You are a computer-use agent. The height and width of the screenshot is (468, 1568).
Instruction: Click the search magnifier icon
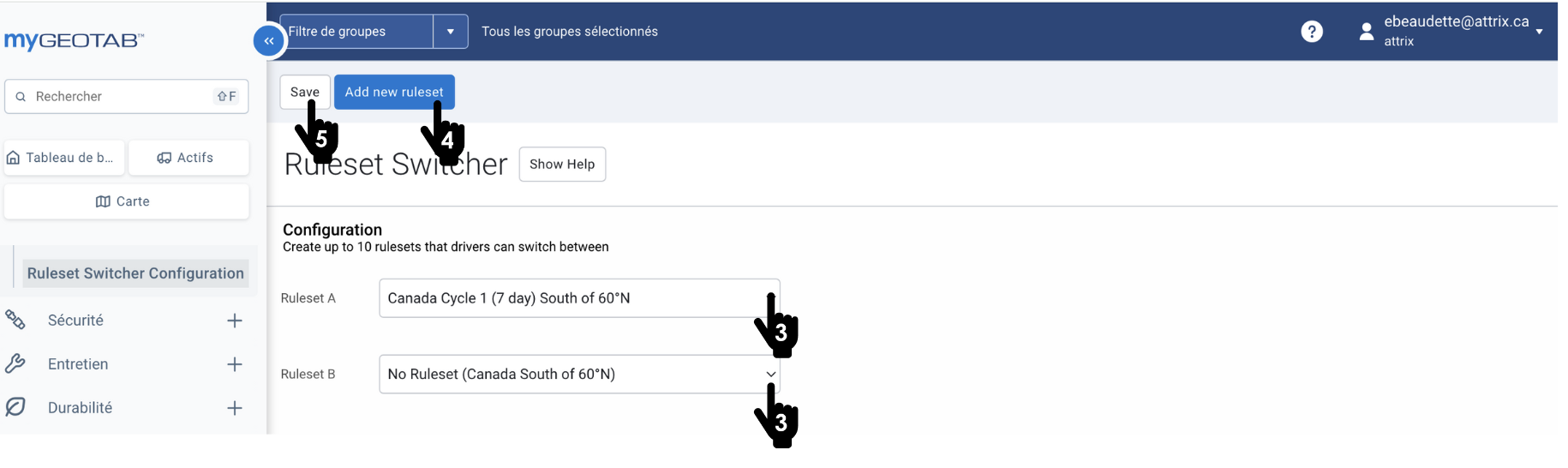click(x=21, y=97)
